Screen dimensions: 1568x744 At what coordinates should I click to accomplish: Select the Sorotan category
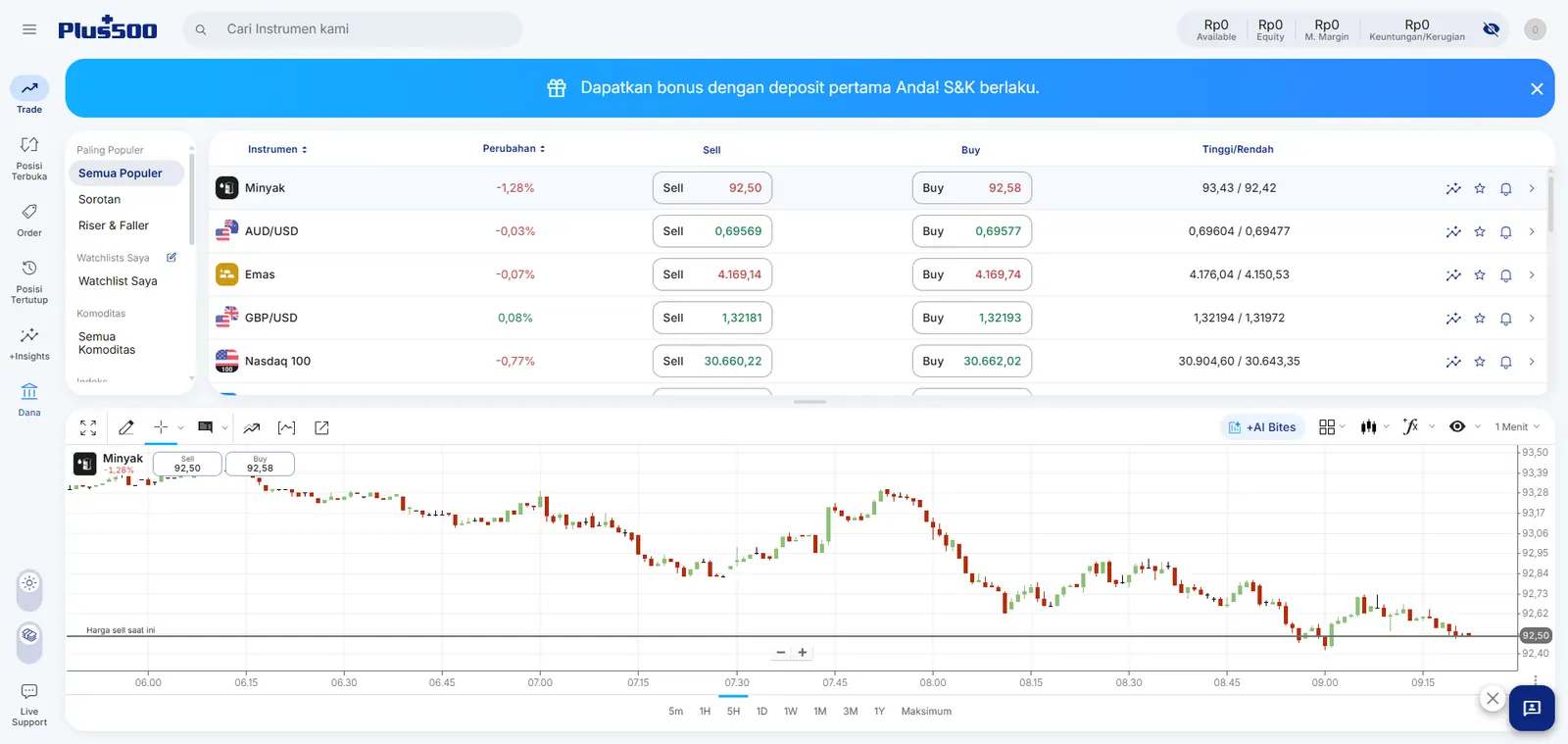click(x=100, y=200)
